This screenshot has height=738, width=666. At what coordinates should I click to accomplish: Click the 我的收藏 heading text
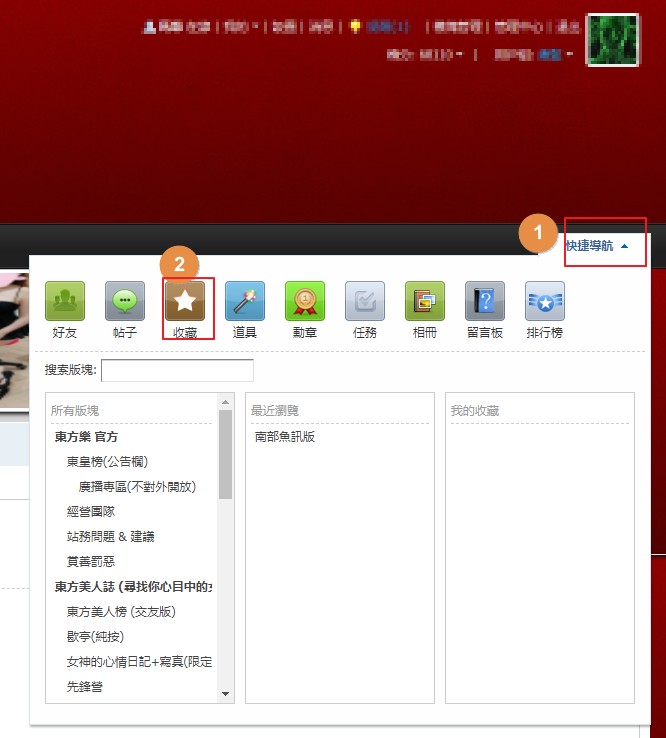tap(475, 411)
